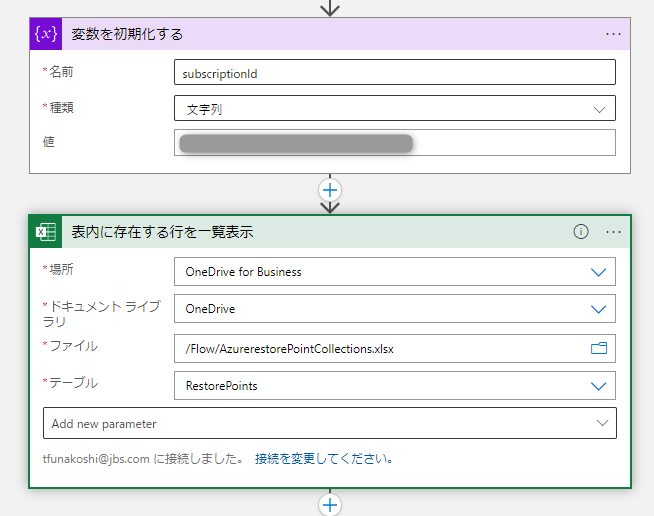Open the 場所 location dropdown
This screenshot has width=654, height=516.
(598, 272)
